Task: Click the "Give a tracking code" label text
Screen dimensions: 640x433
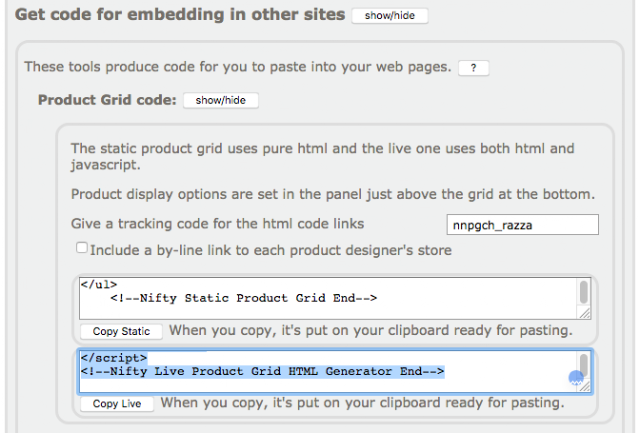Action: click(217, 224)
